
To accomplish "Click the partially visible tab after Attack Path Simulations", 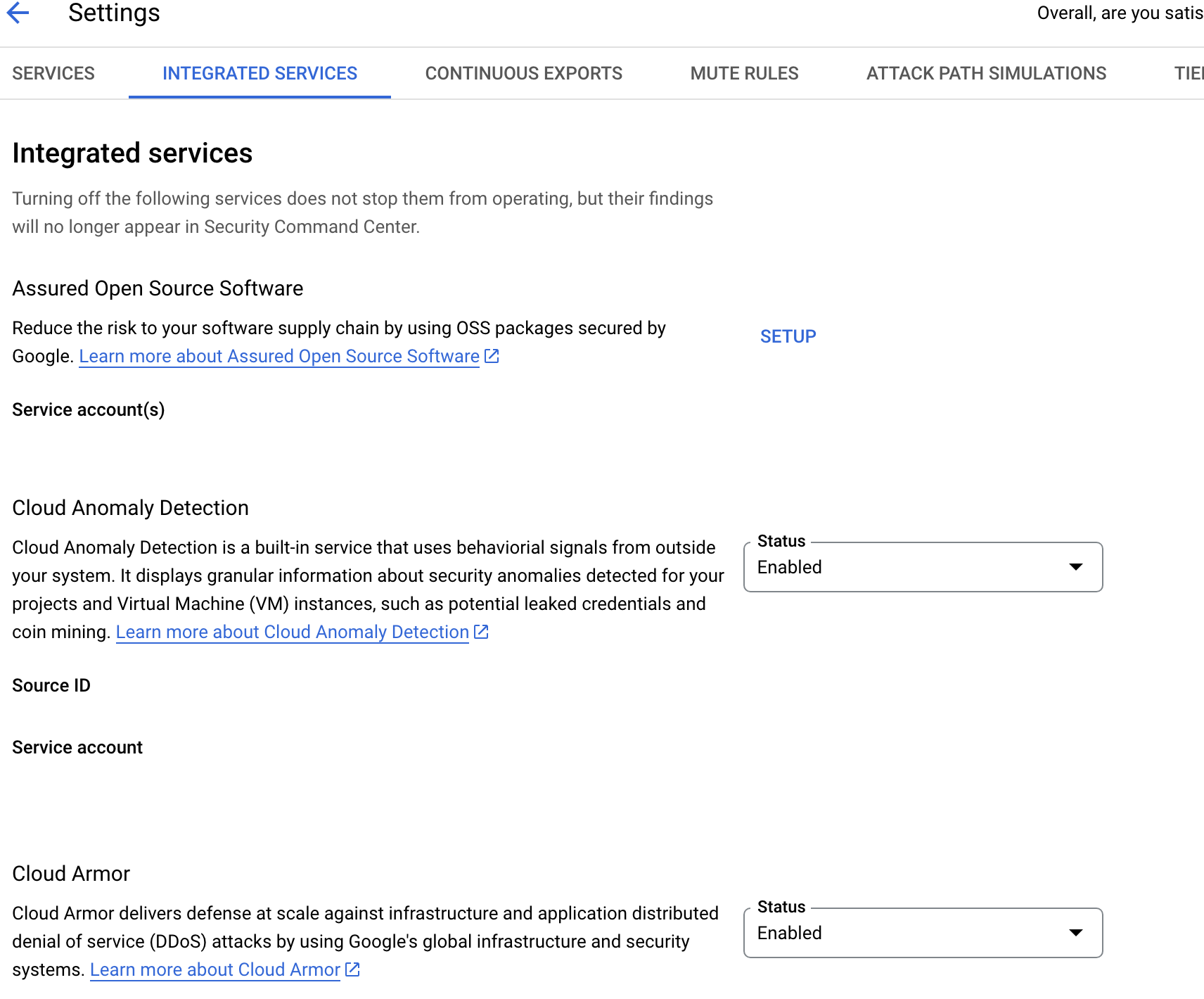I will (x=1189, y=73).
